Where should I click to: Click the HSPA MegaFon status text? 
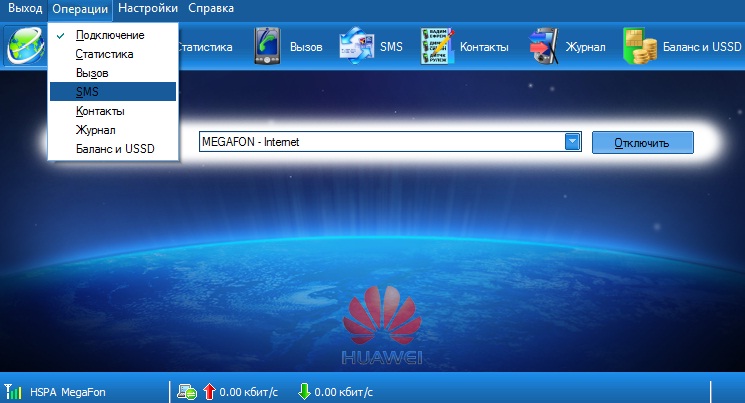point(67,392)
